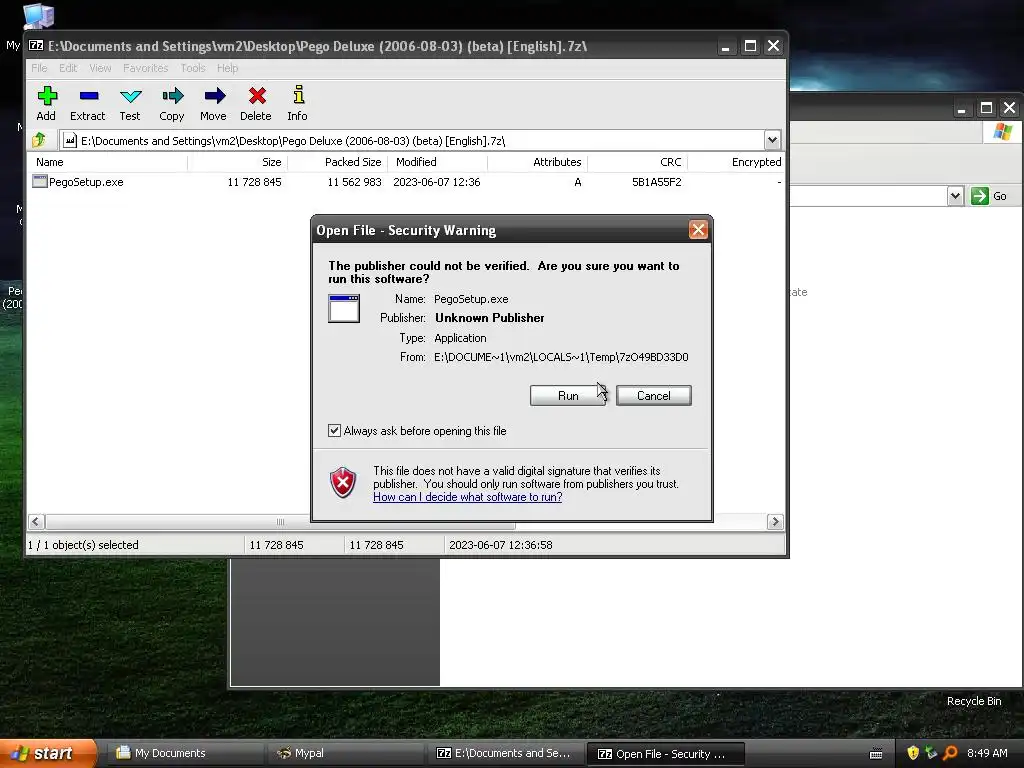
Task: Click status bar text 1 / 1 object(s) selected
Action: (83, 545)
